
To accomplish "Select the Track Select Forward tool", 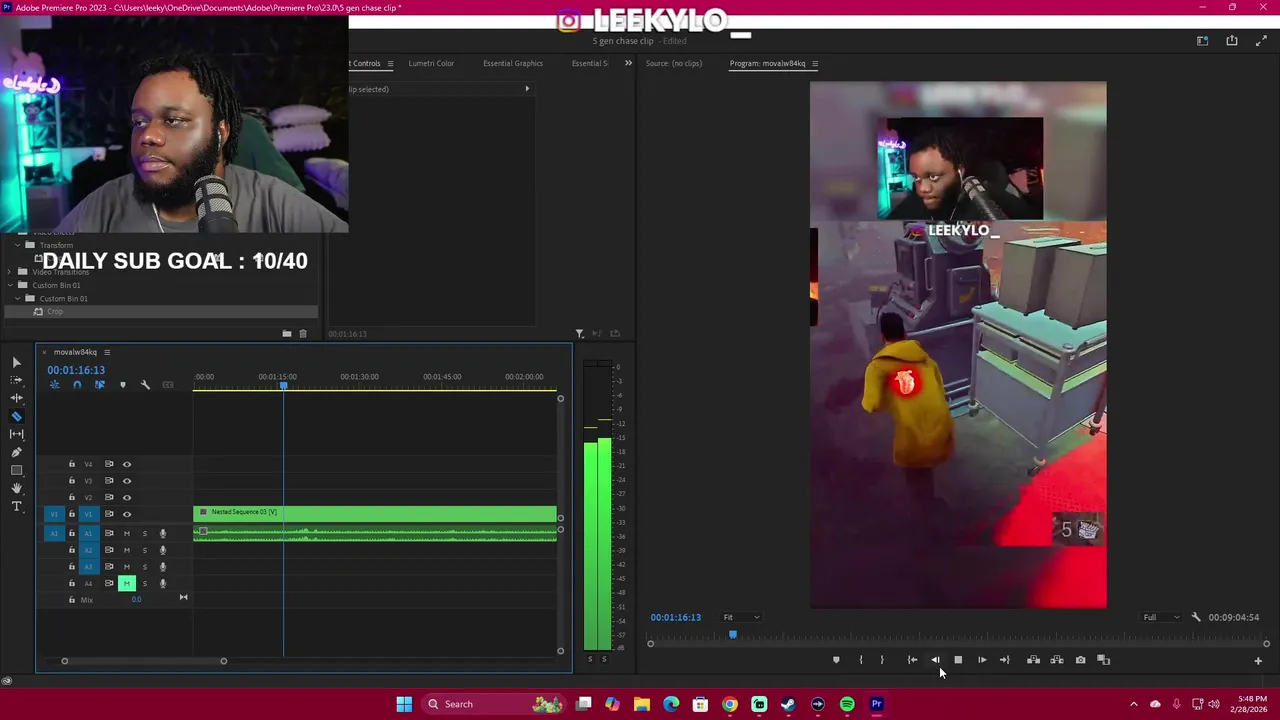I will pos(17,380).
